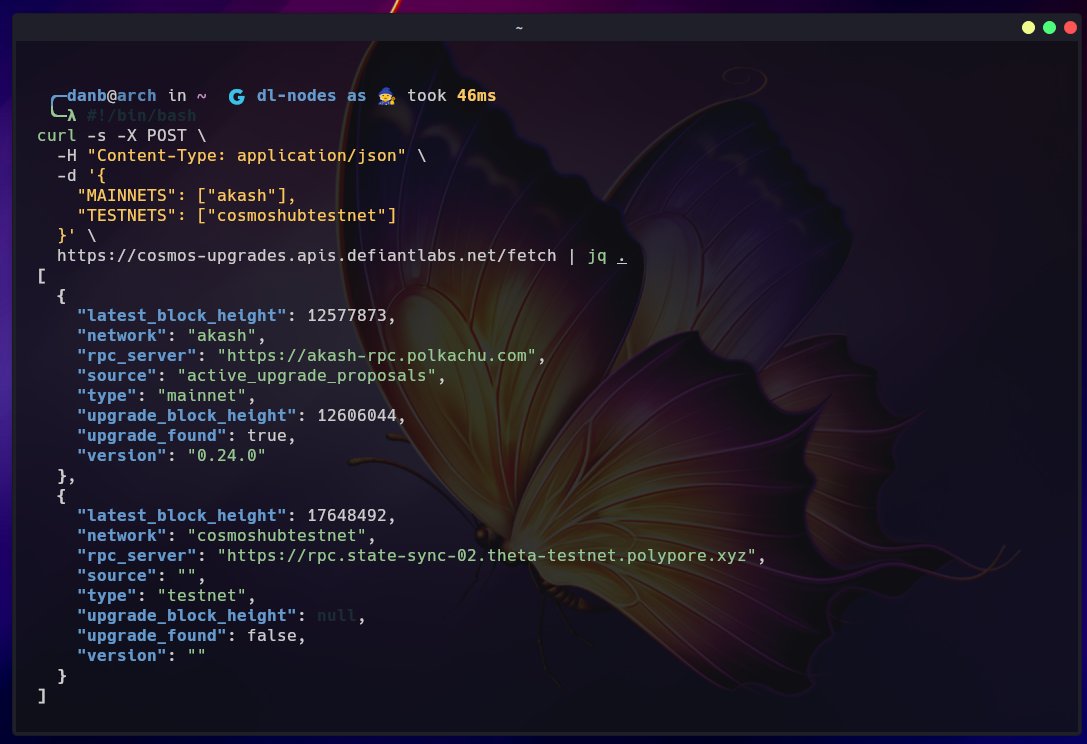
Task: Select upgrade_found value true
Action: click(267, 436)
